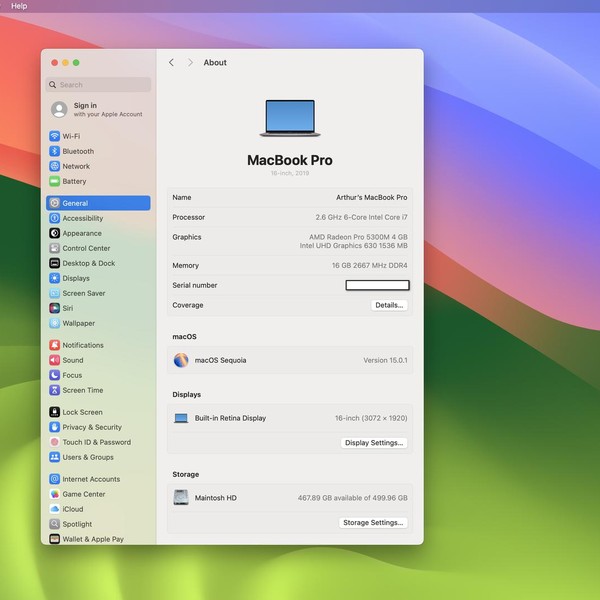Open Control Center icon

54,248
